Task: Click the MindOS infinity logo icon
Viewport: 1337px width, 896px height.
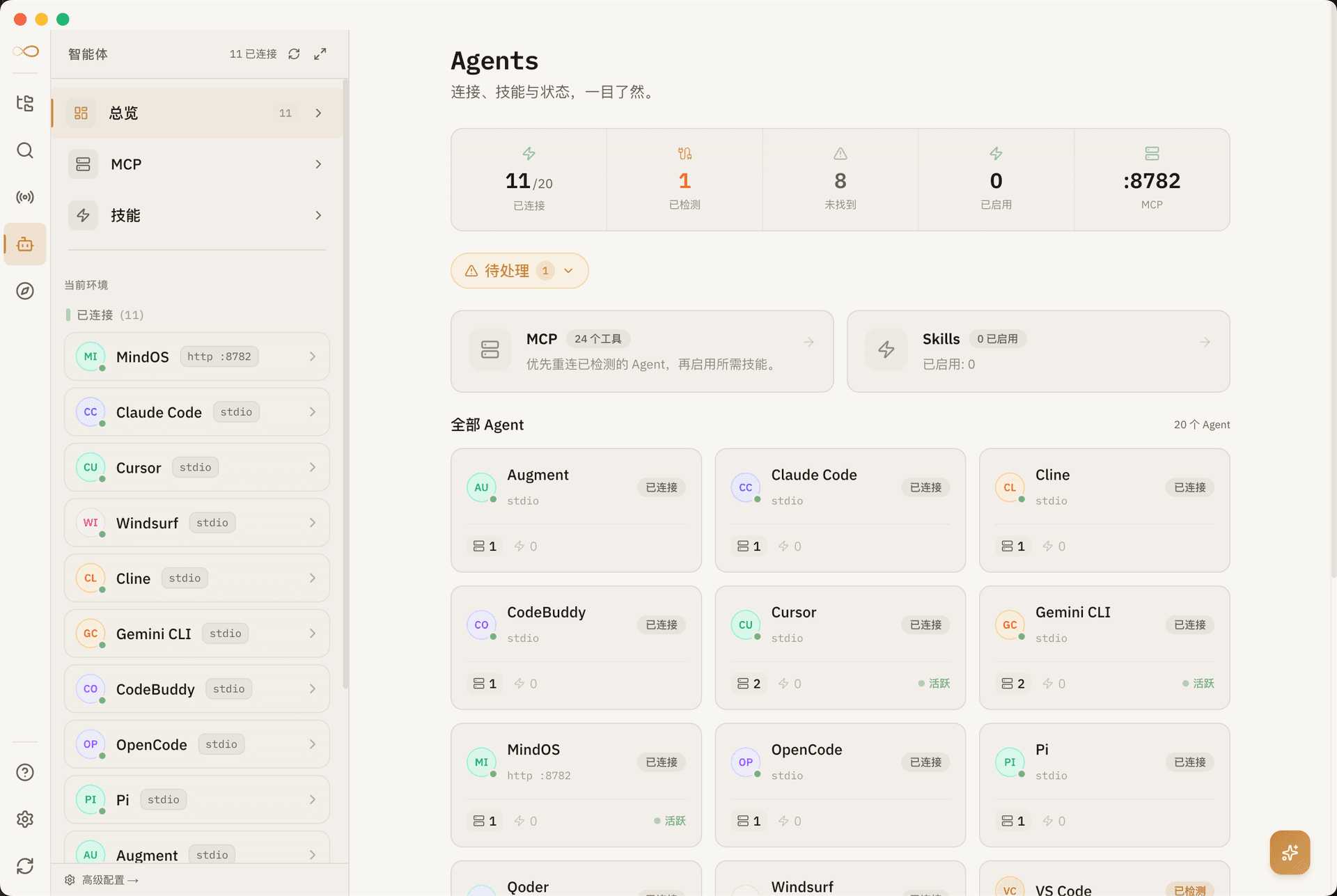Action: tap(25, 52)
